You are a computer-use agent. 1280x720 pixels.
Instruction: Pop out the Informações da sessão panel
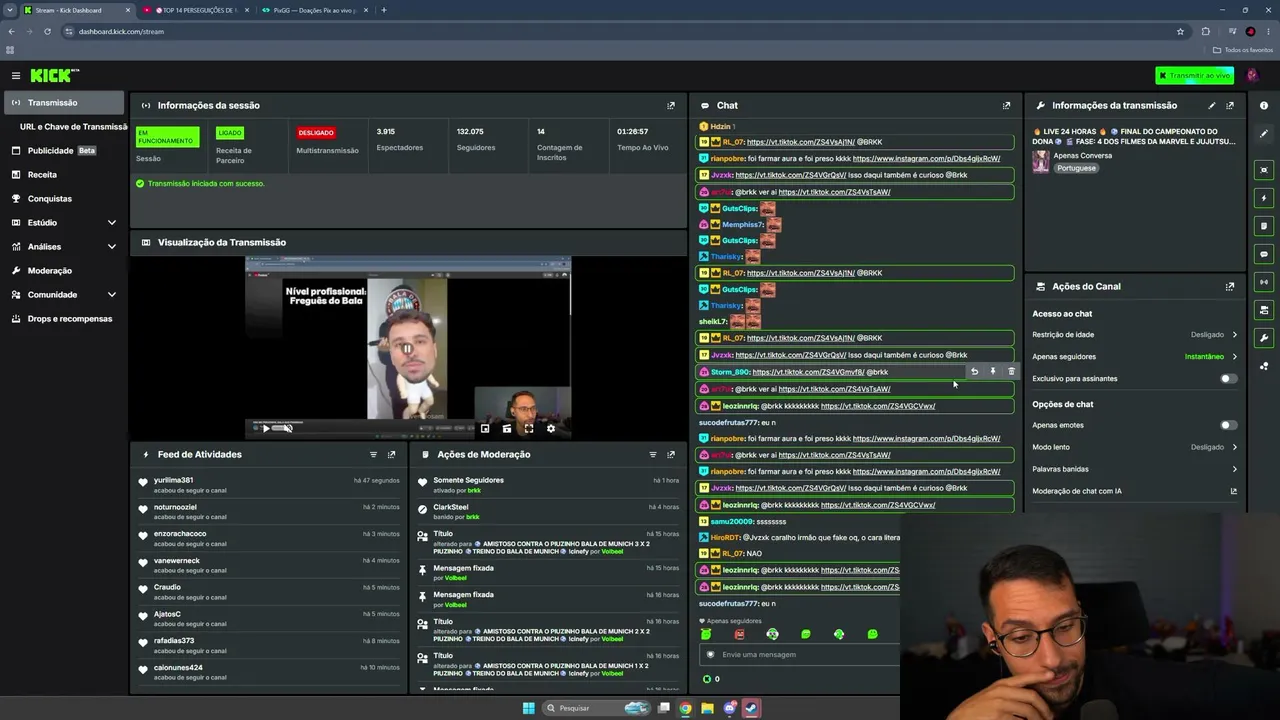pyautogui.click(x=671, y=105)
